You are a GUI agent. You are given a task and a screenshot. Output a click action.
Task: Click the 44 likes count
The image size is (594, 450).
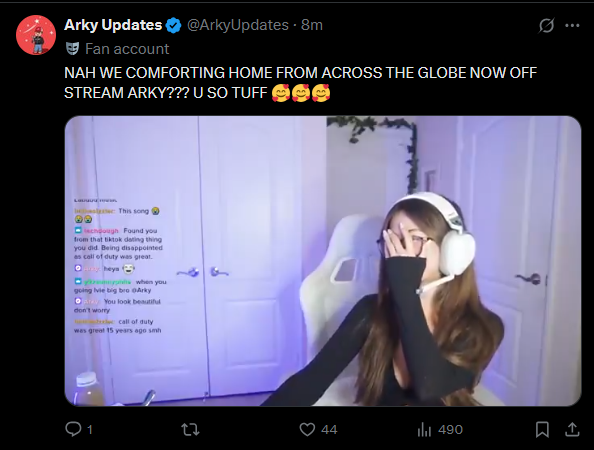tap(329, 430)
